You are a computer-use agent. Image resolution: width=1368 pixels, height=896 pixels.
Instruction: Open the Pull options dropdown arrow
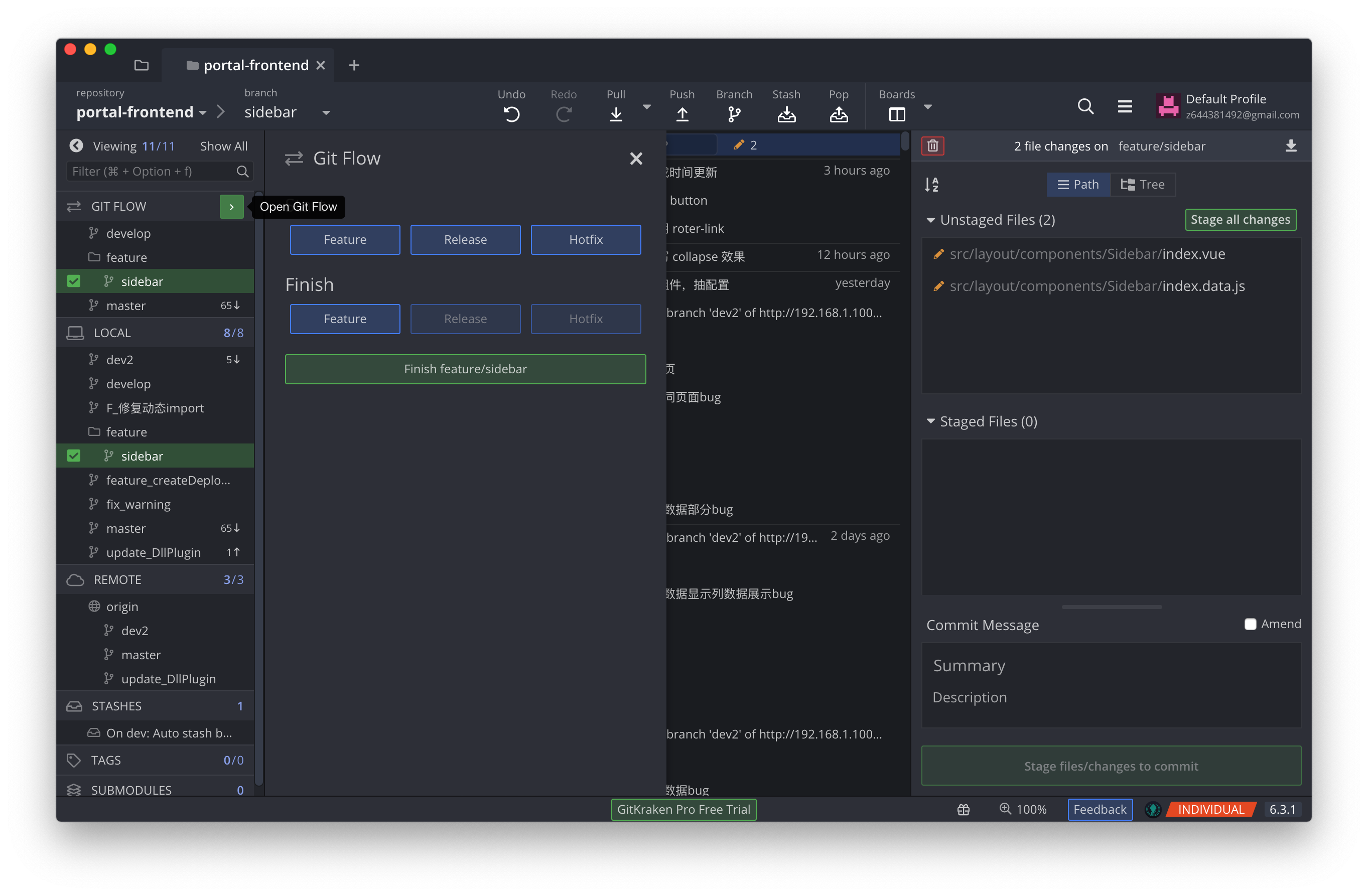pos(647,107)
